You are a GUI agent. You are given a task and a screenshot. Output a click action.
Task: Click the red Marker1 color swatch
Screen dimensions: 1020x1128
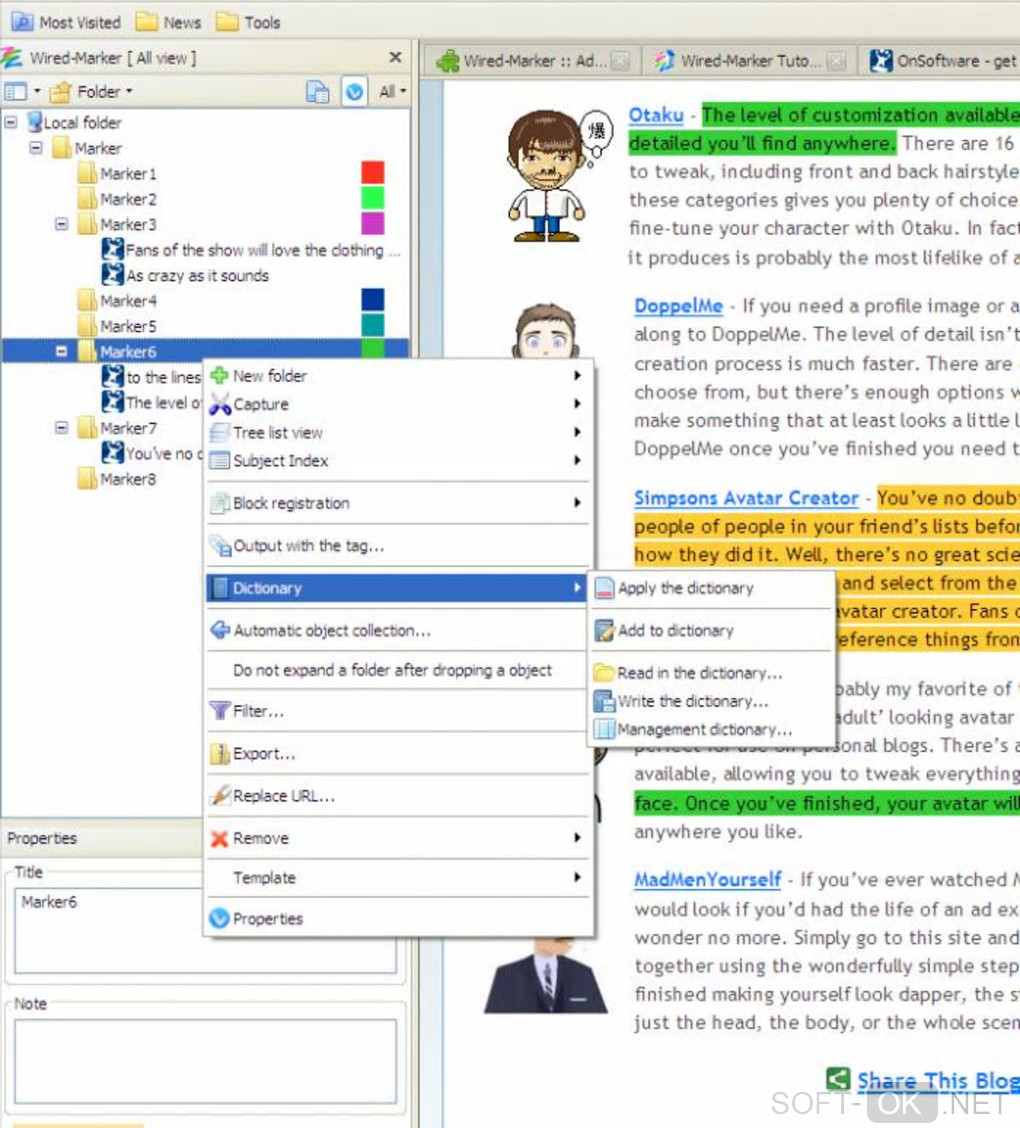(373, 173)
